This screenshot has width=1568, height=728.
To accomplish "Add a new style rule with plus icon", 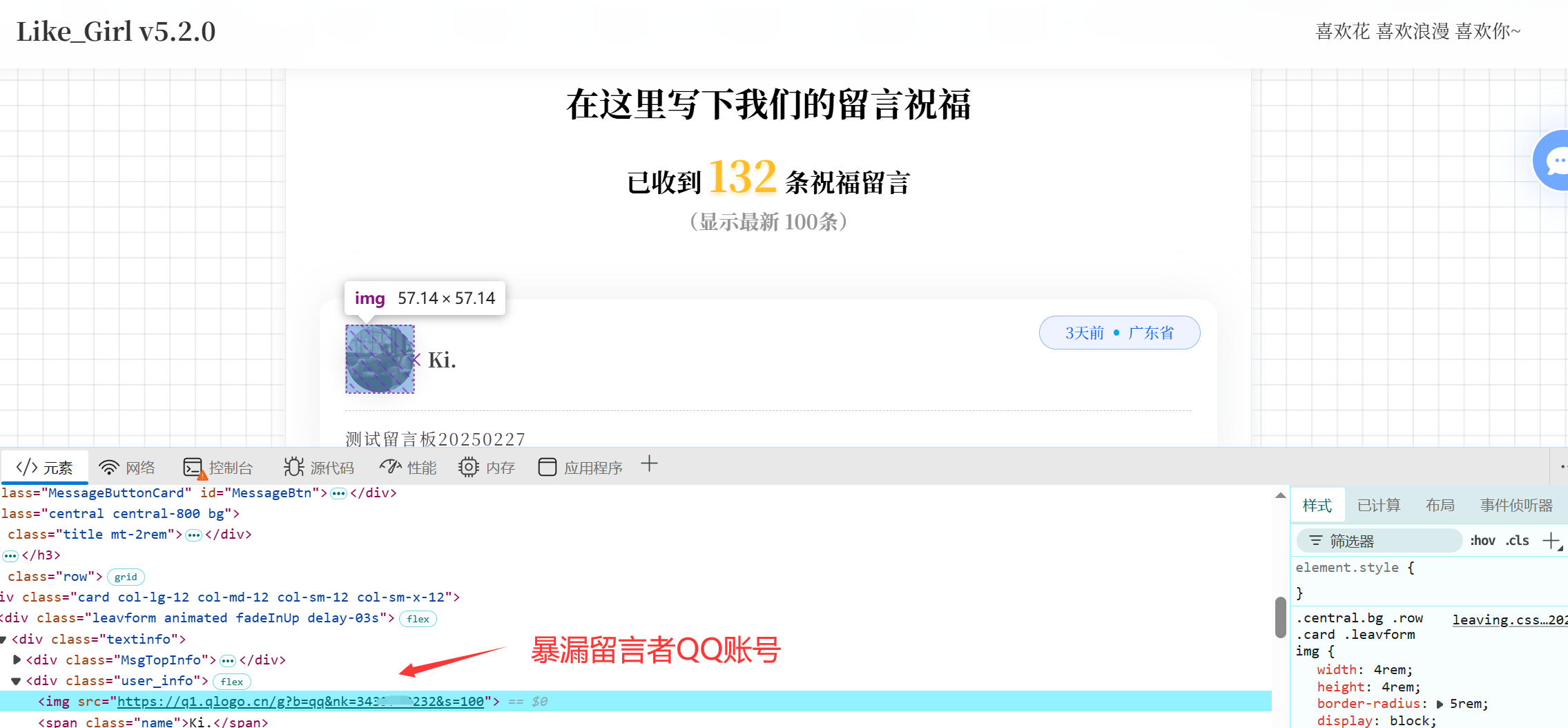I will tap(1551, 540).
